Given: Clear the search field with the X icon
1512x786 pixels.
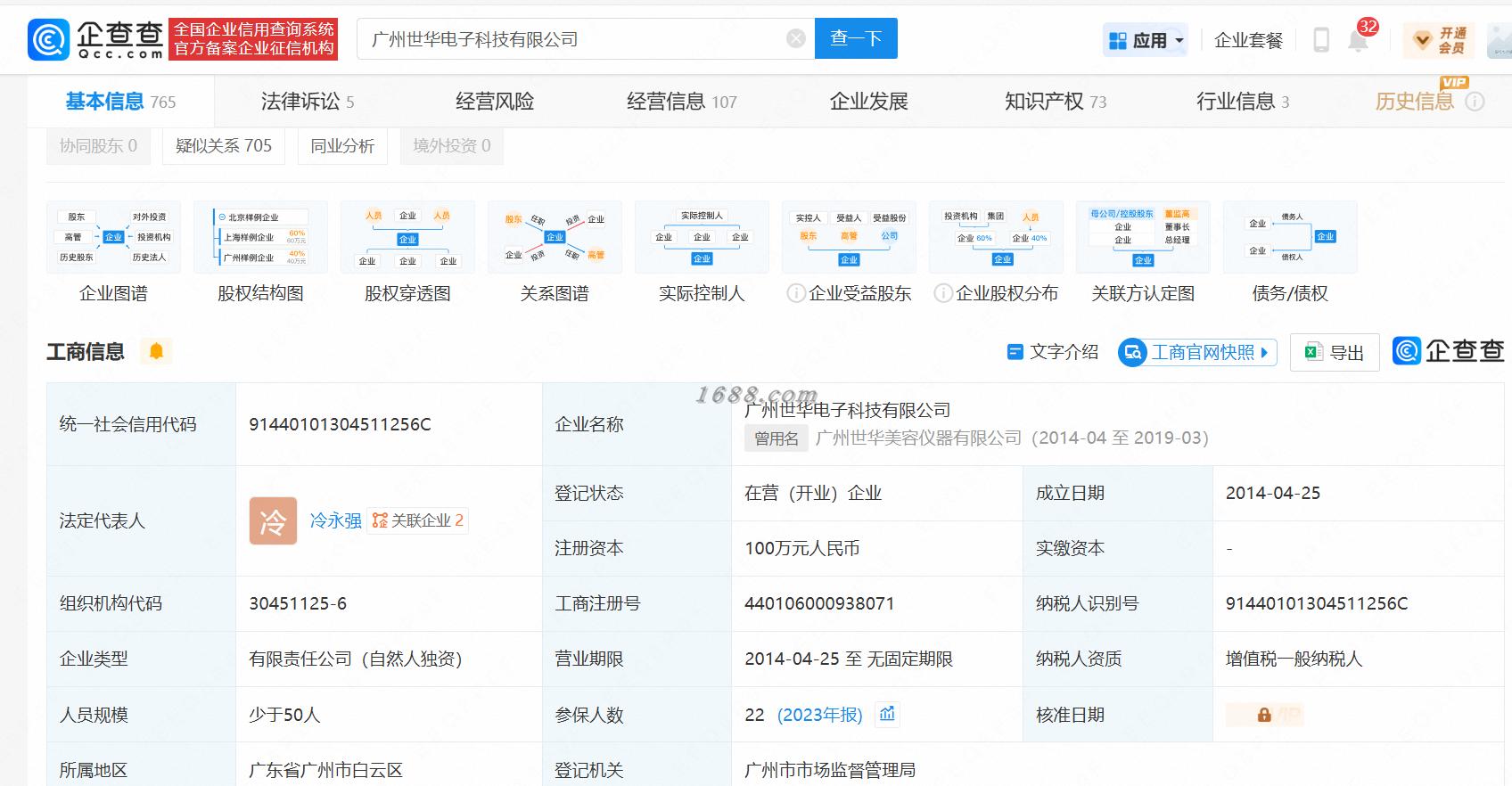Looking at the screenshot, I should pos(796,38).
